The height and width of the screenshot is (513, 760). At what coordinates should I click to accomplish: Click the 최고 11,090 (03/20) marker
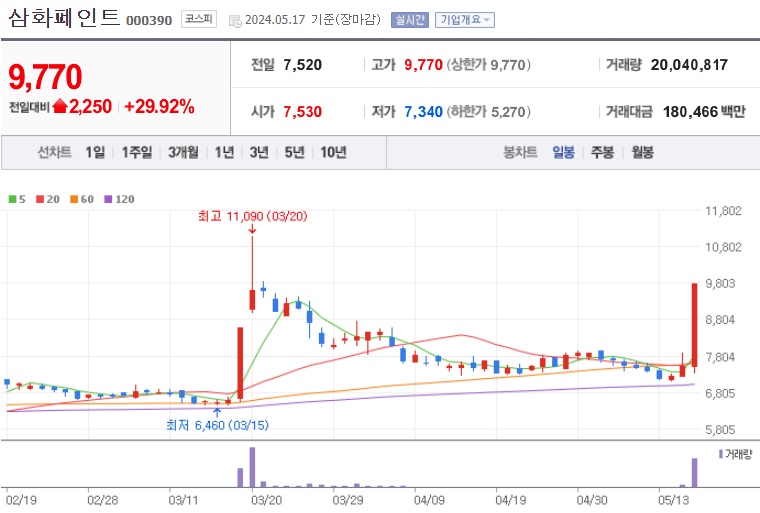pos(253,216)
